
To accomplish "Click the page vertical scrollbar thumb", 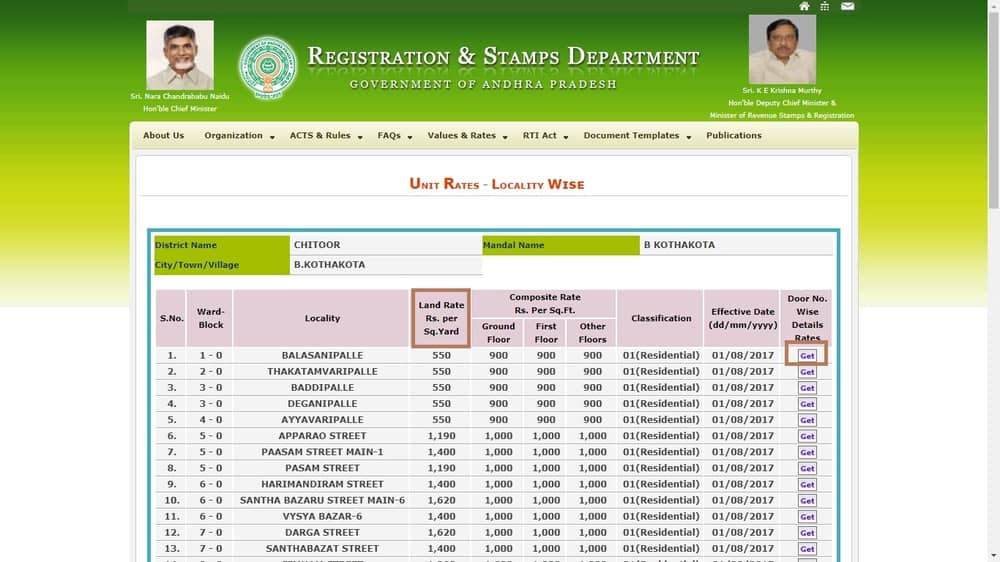I will click(x=993, y=108).
